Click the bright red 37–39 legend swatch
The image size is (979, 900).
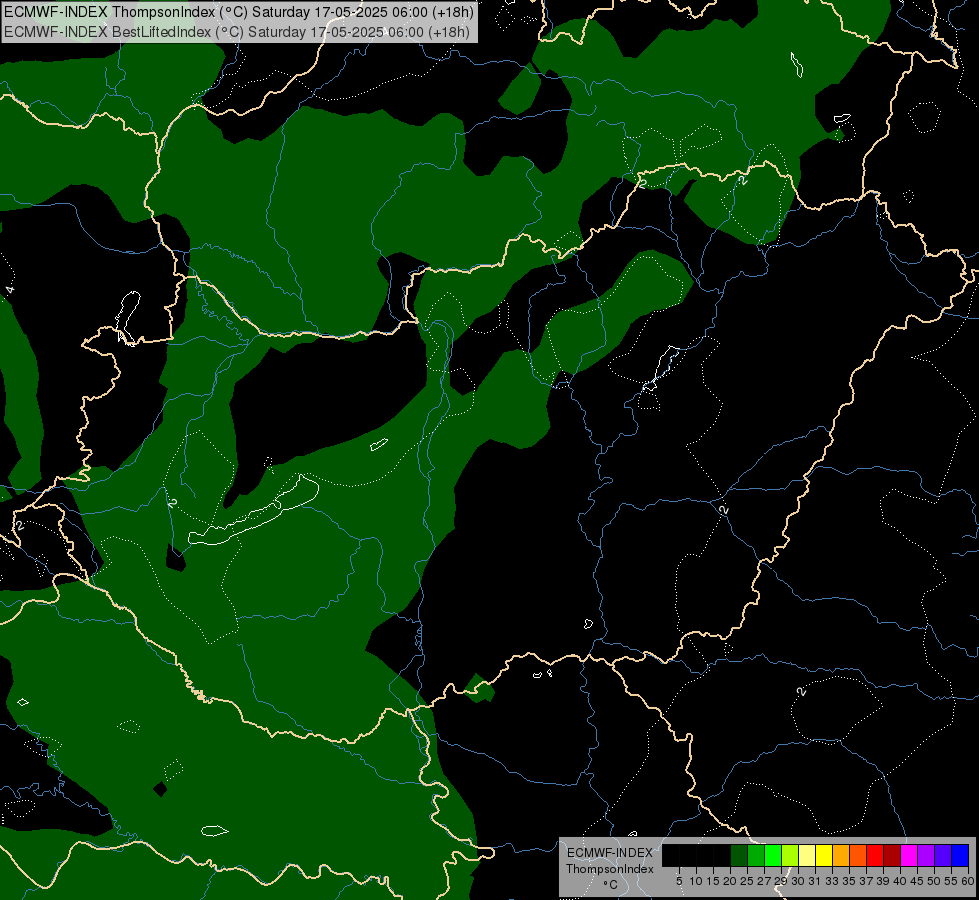click(875, 855)
